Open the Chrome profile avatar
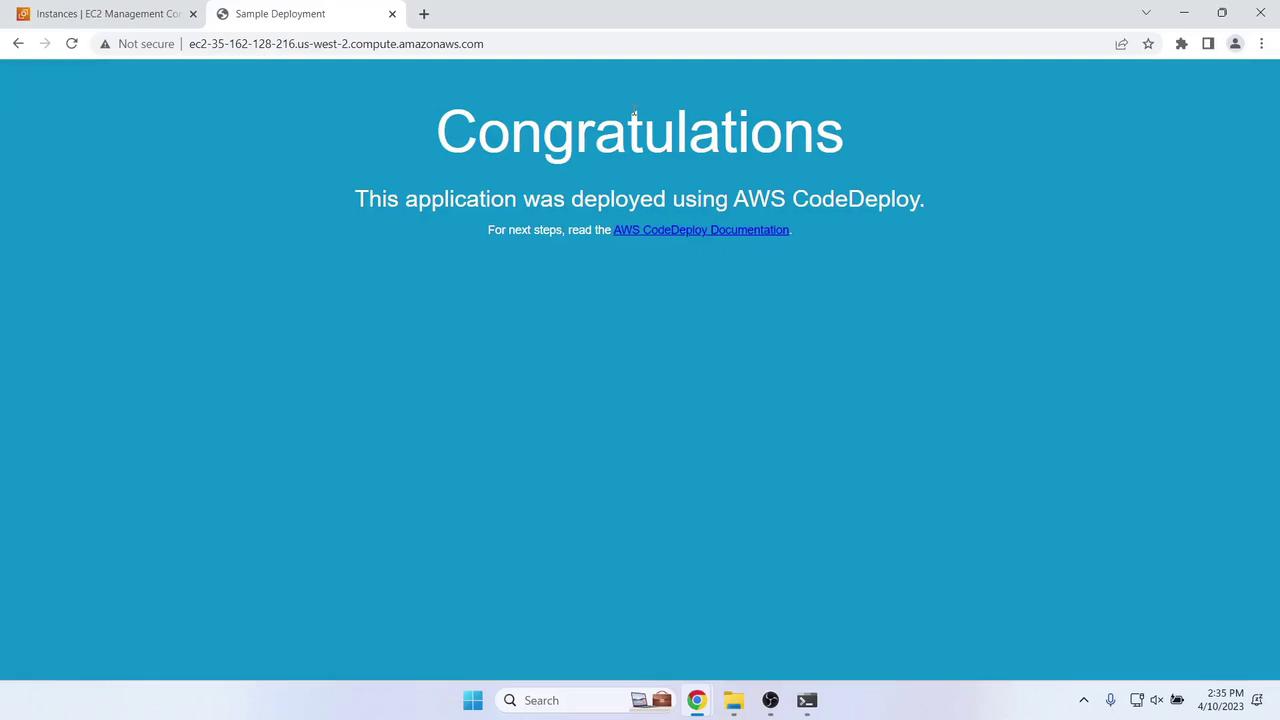 click(1235, 44)
